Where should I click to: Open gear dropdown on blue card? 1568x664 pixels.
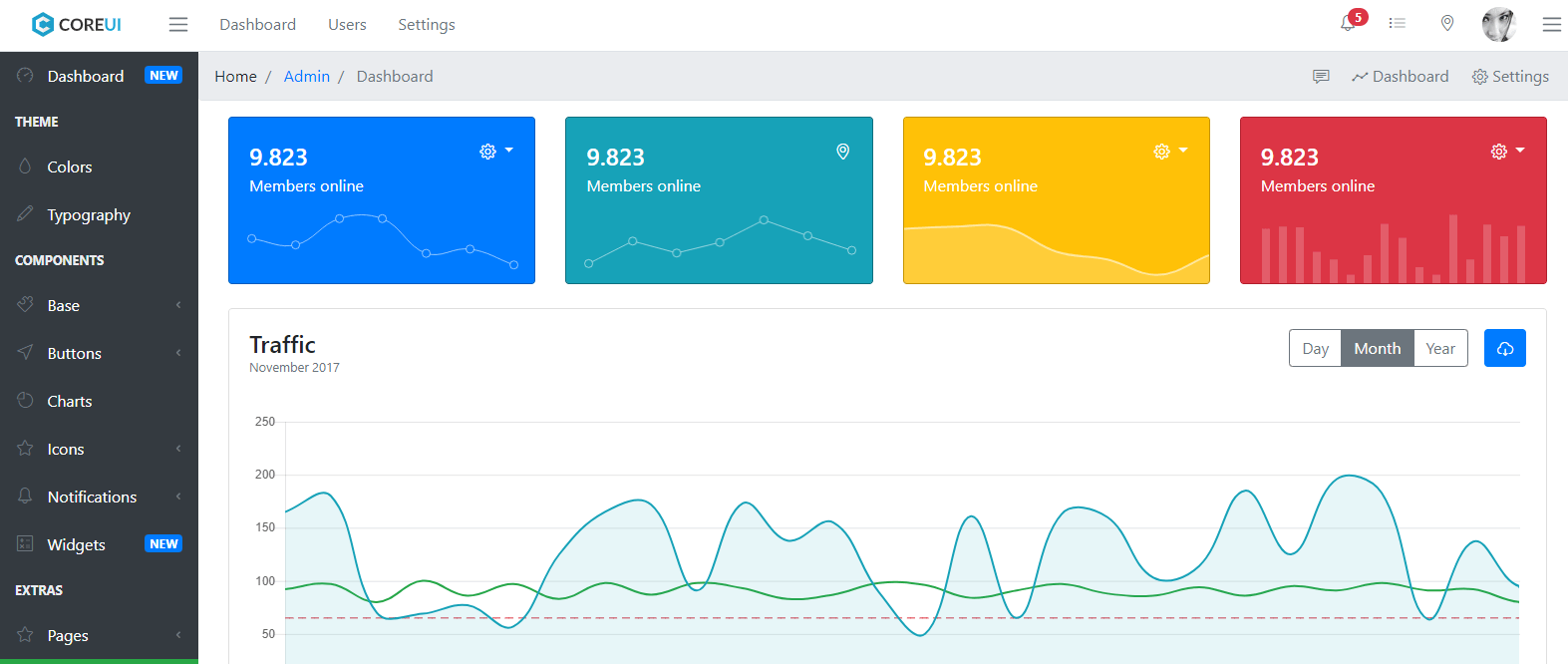(496, 152)
